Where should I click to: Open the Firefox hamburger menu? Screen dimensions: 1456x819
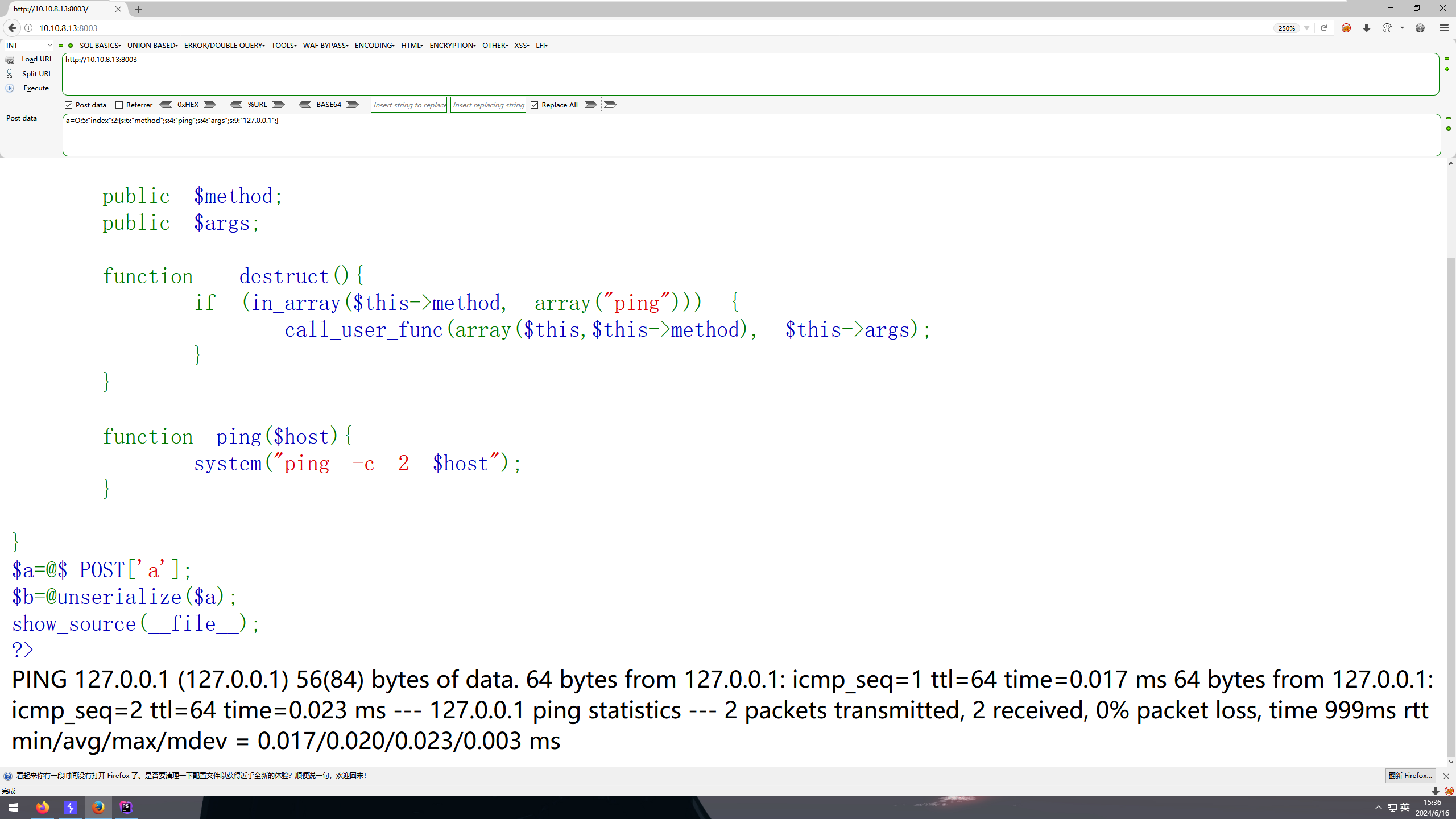[x=1443, y=28]
